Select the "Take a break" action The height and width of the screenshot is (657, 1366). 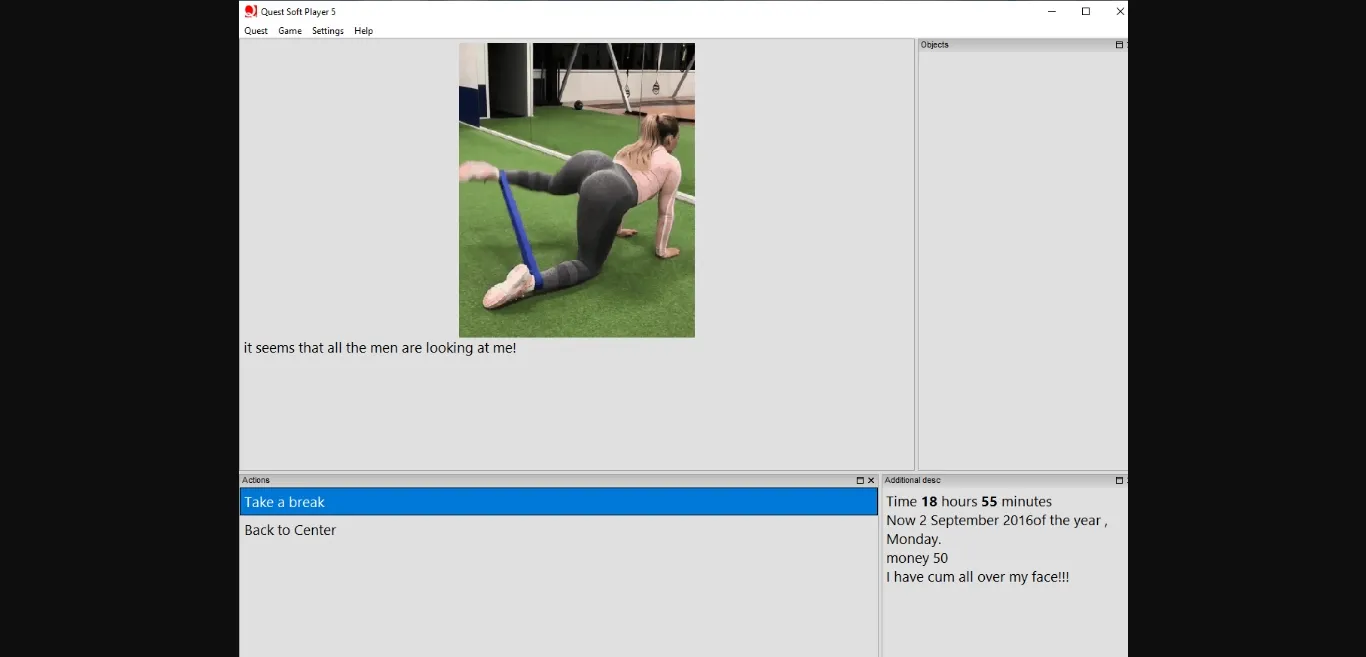point(558,502)
